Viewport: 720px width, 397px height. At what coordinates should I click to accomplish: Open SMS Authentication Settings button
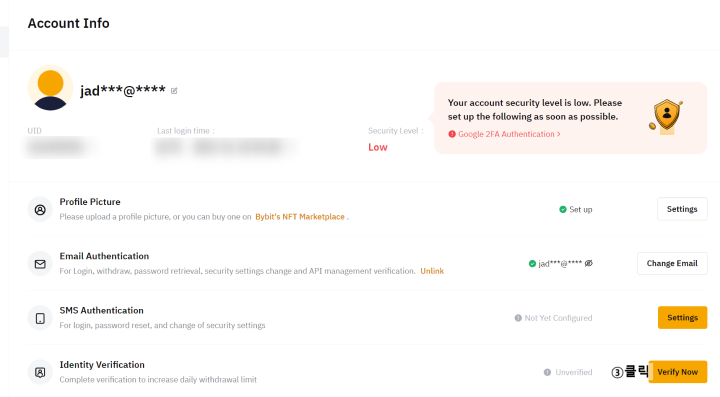pyautogui.click(x=682, y=318)
